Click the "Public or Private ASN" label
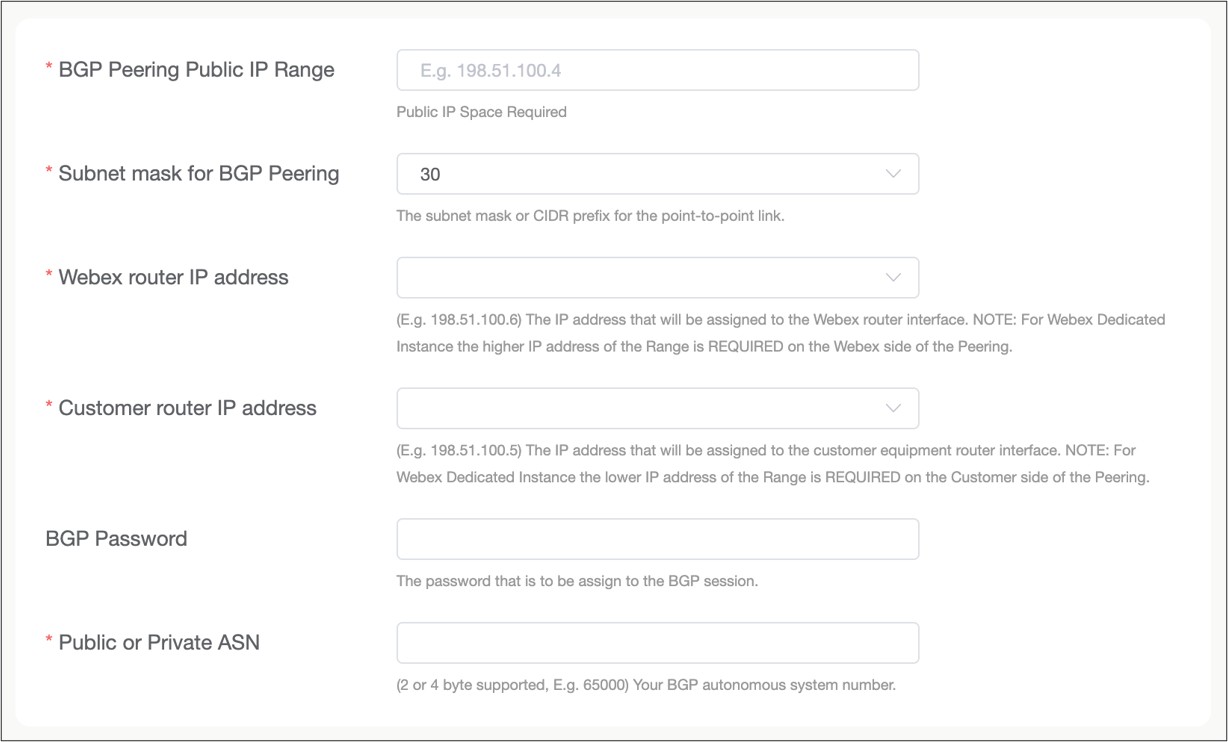This screenshot has width=1228, height=742. (x=159, y=643)
